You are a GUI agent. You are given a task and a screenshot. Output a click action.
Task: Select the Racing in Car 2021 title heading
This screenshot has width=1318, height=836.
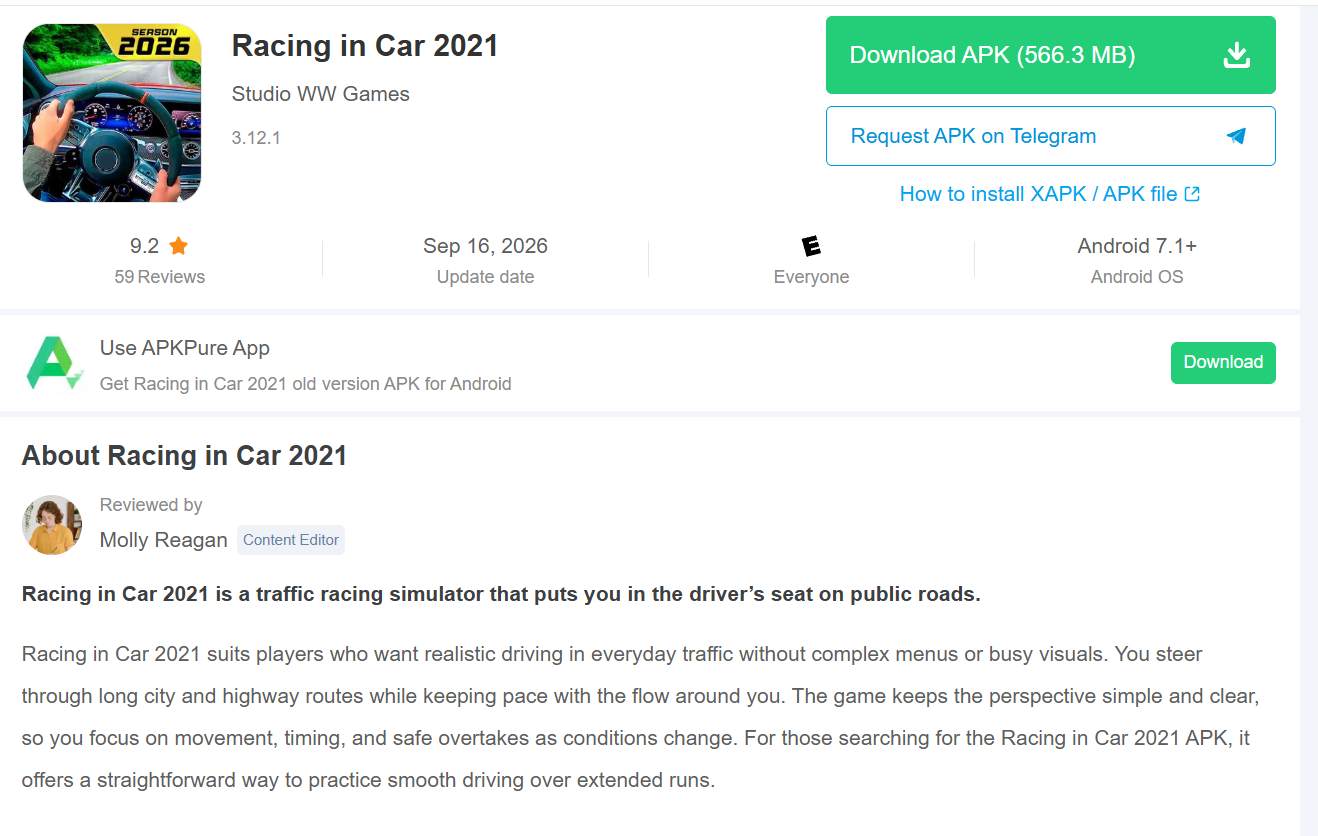pyautogui.click(x=365, y=46)
